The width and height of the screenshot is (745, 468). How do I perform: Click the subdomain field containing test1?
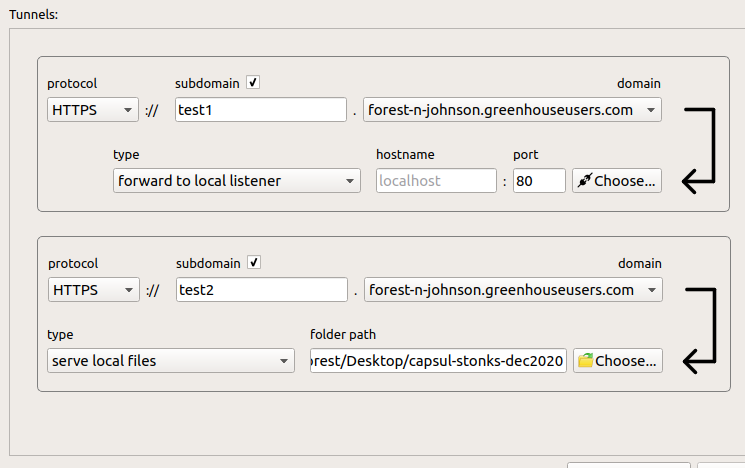click(260, 110)
